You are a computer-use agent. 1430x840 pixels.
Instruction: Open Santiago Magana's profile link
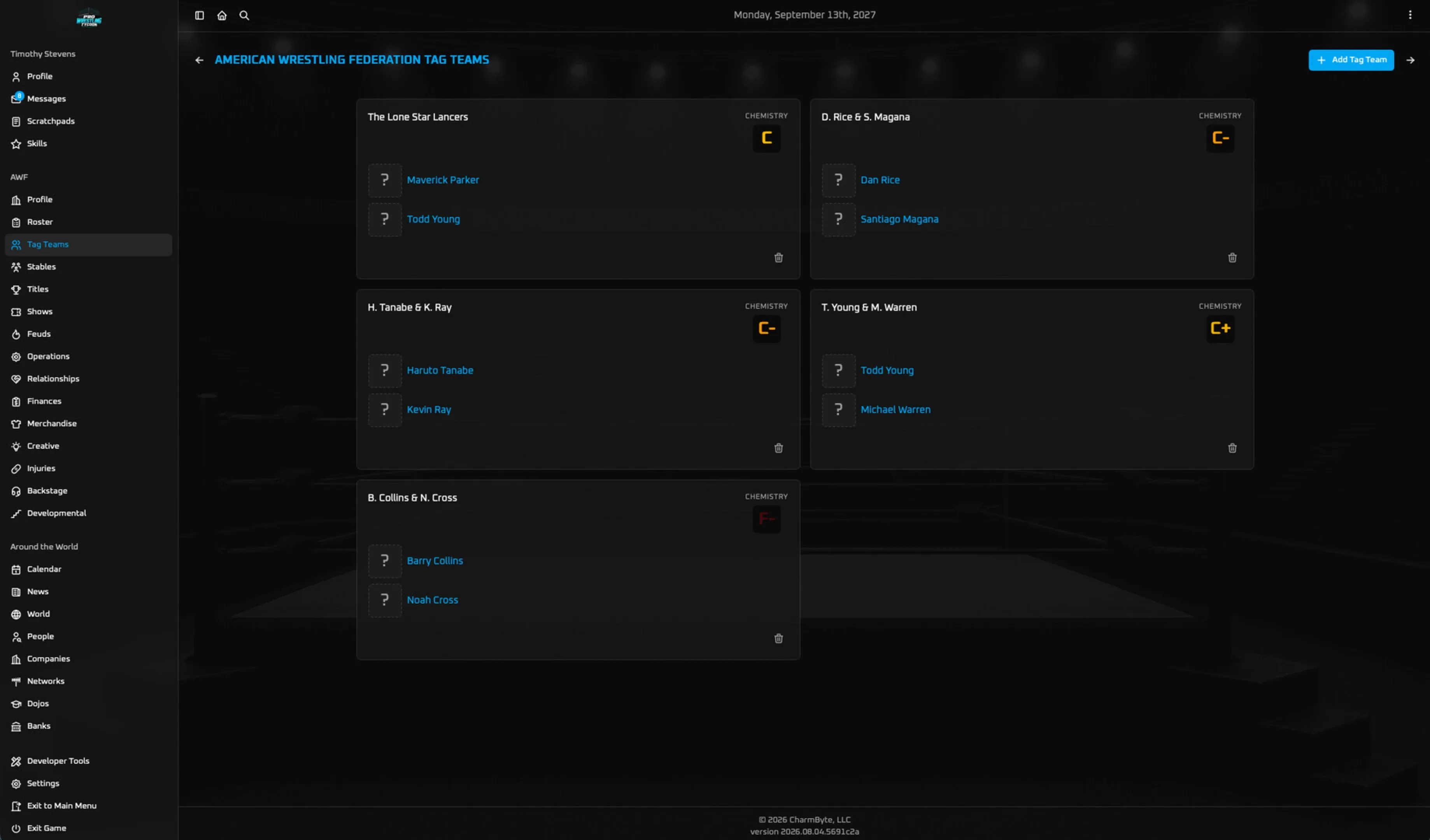(x=899, y=219)
